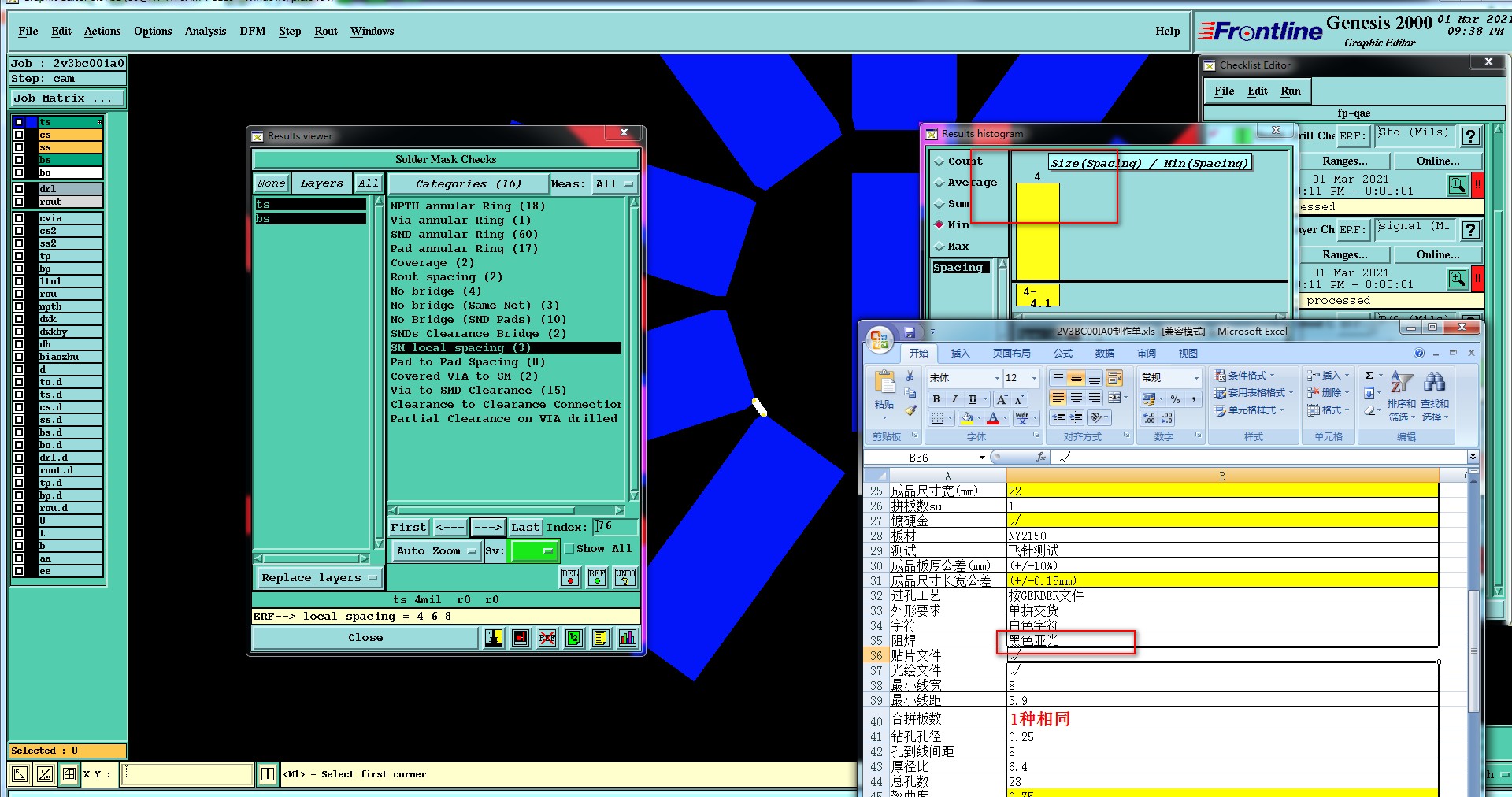This screenshot has width=1512, height=797.
Task: Click the yellow notes icon in Results viewer
Action: point(600,638)
